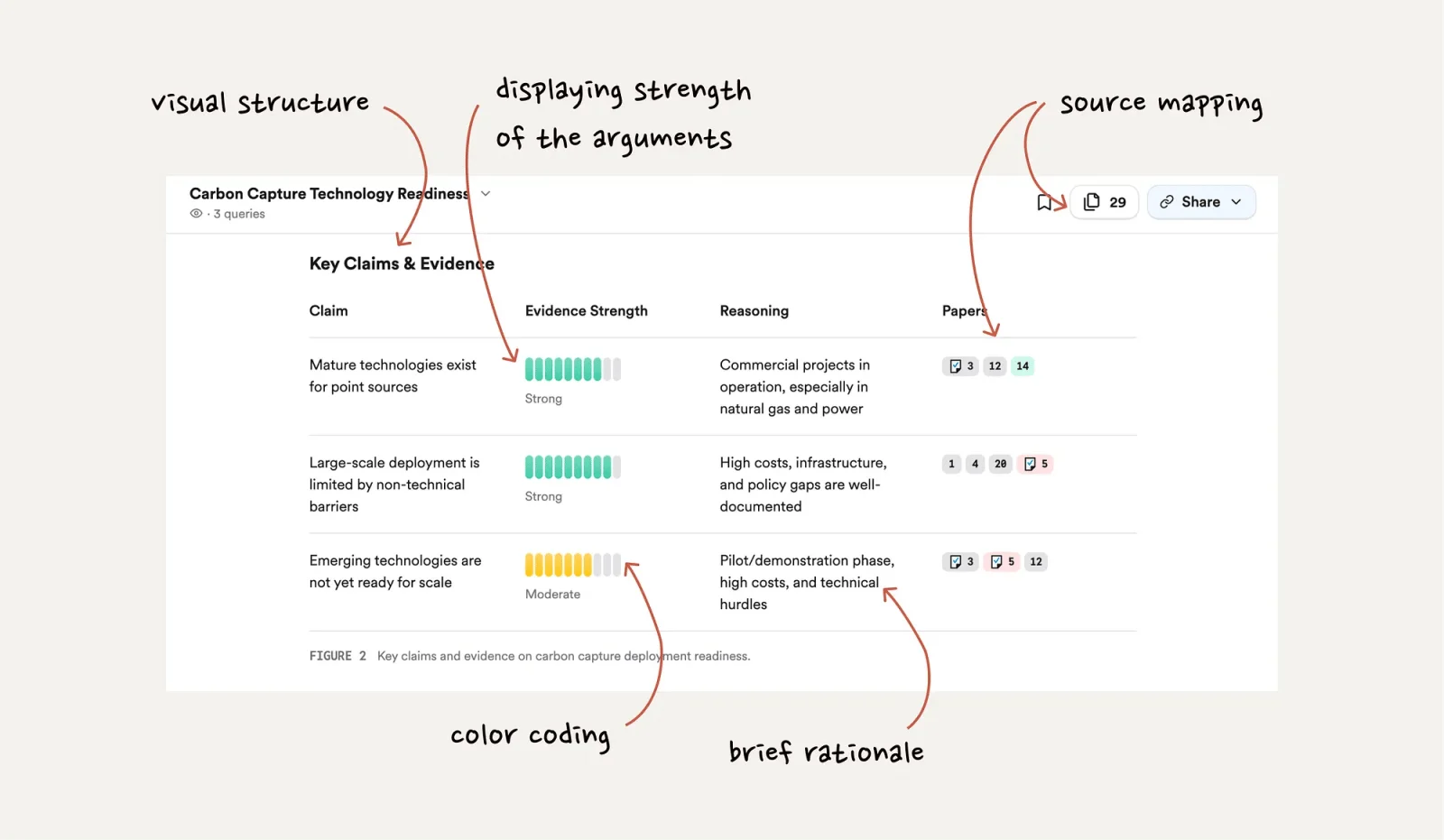Expand the Carbon Capture Technology Readiness title chevron
The width and height of the screenshot is (1444, 840).
(486, 194)
